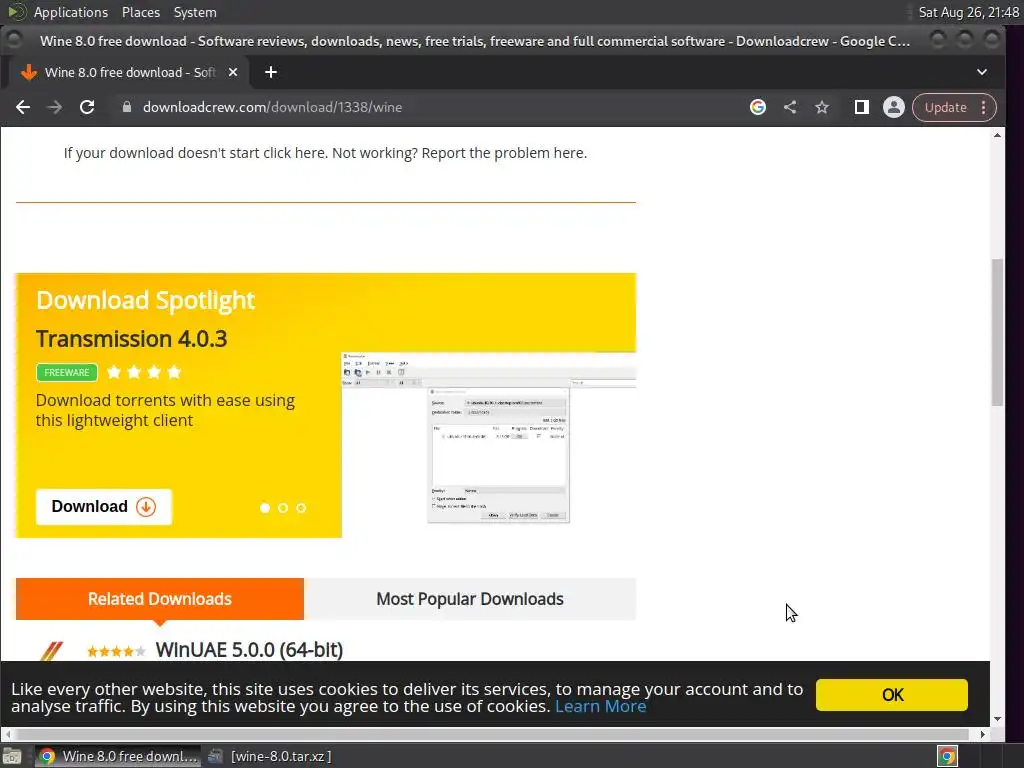Select the second spotlight carousel dot

coord(283,508)
